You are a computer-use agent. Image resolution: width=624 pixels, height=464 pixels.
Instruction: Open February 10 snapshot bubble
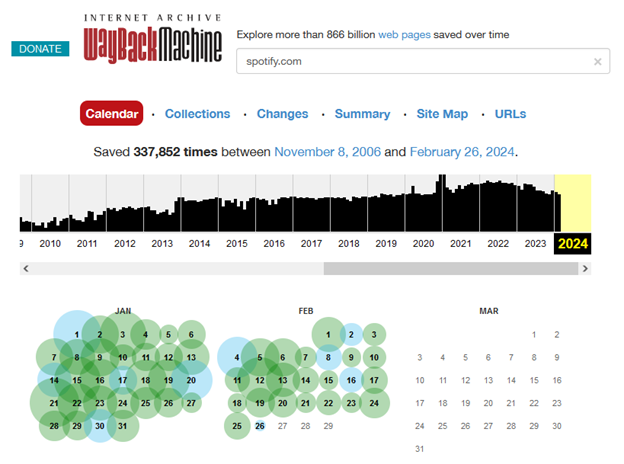pyautogui.click(x=374, y=357)
